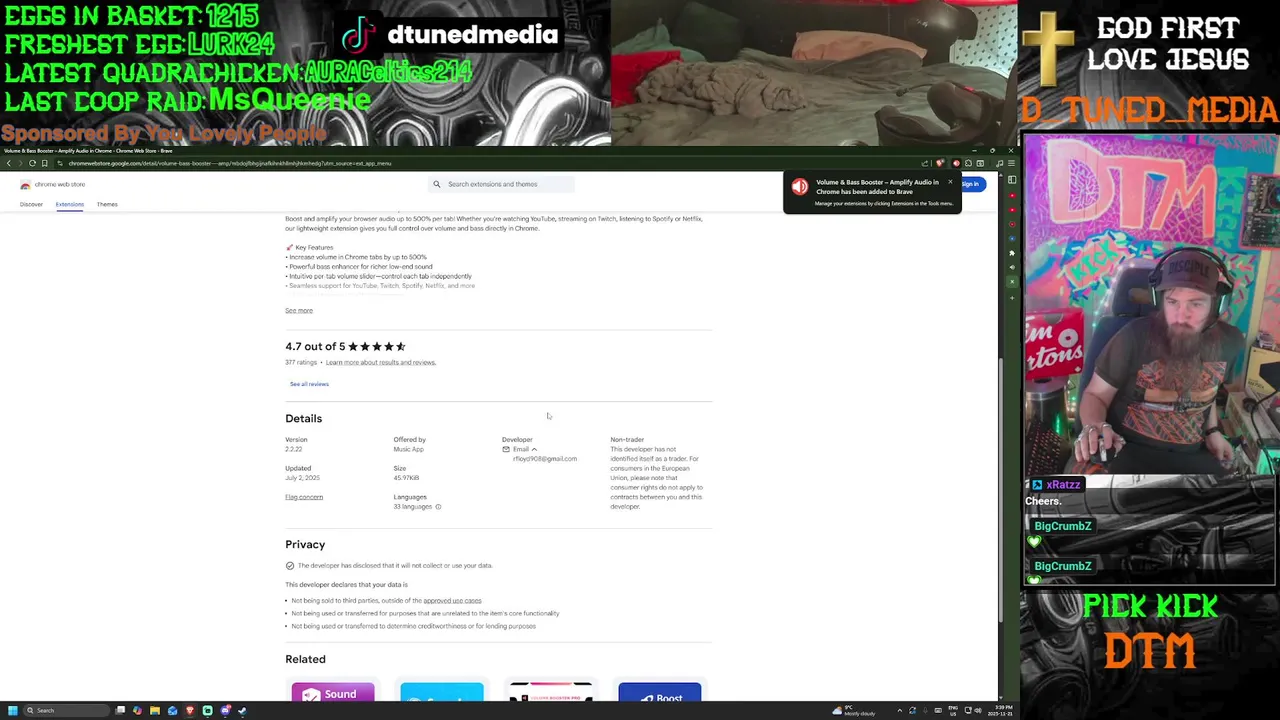The image size is (1280, 720).
Task: Click the Windows taskbar Search box
Action: (66, 710)
